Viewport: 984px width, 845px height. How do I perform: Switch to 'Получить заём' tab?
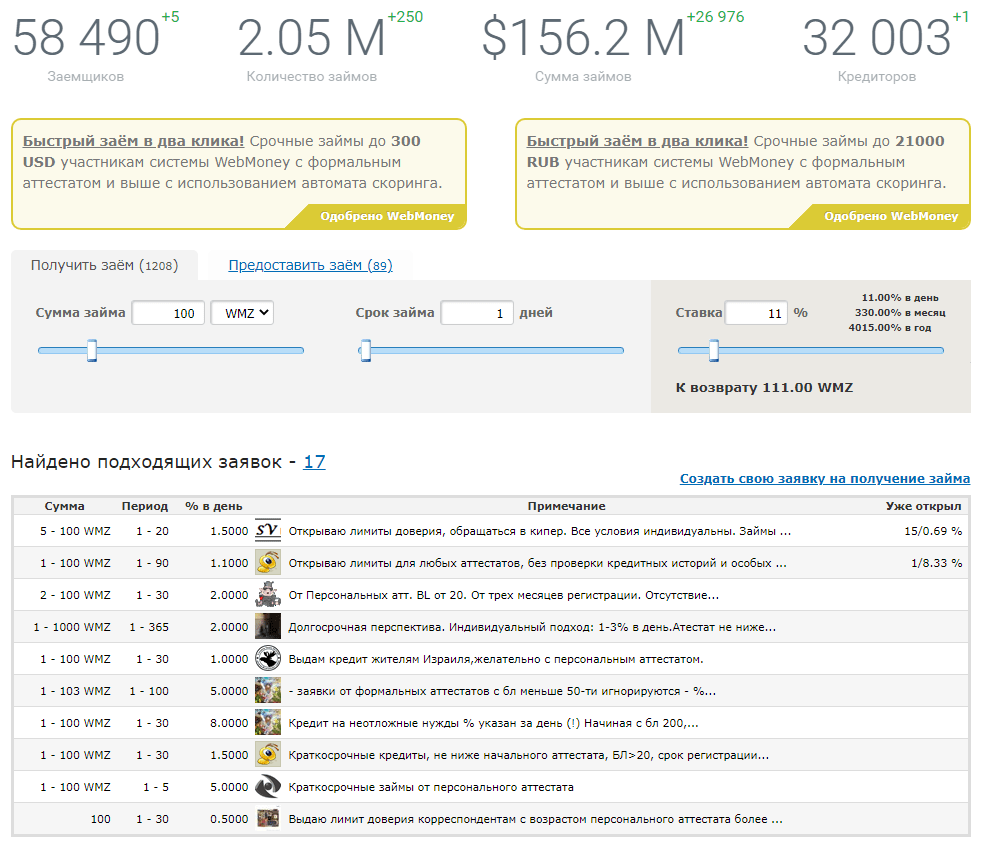[104, 265]
